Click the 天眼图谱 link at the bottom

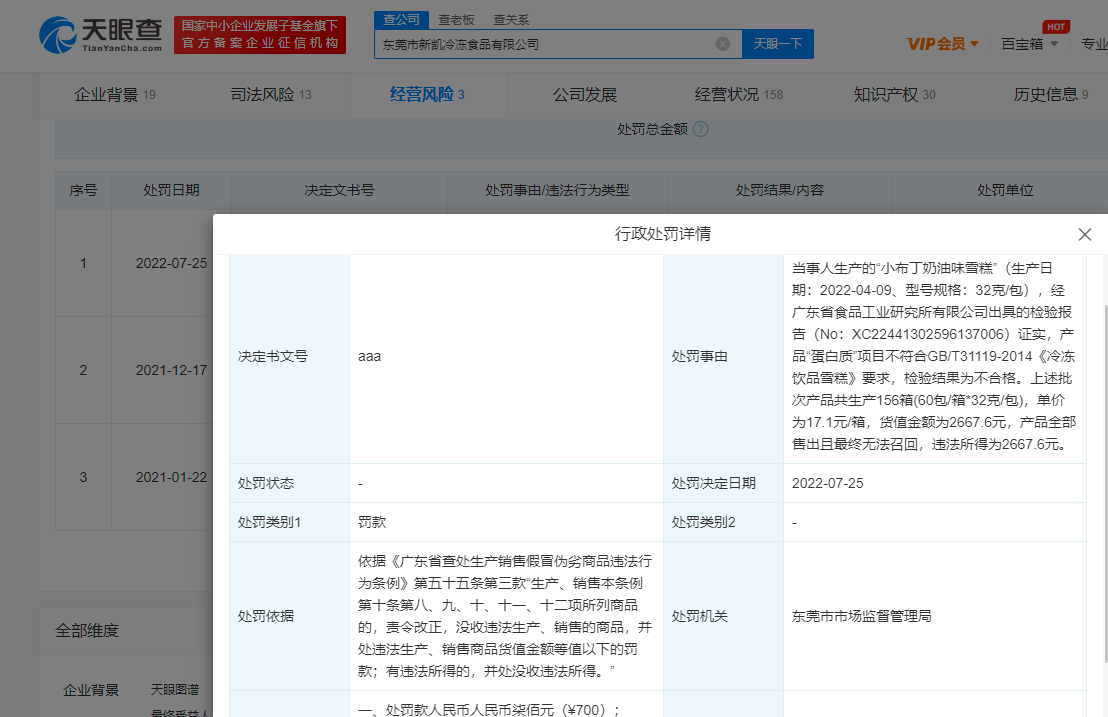tap(175, 689)
